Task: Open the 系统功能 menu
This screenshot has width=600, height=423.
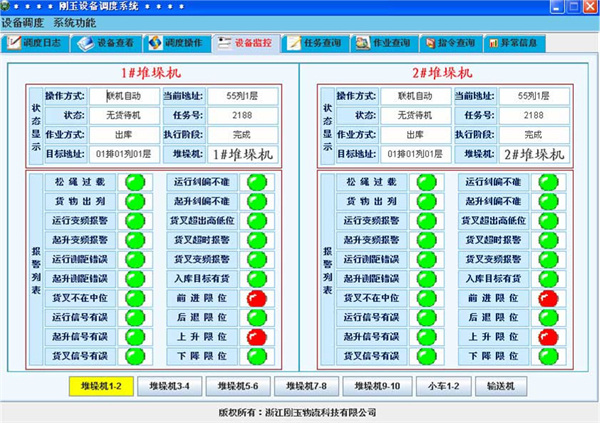Action: 76,22
